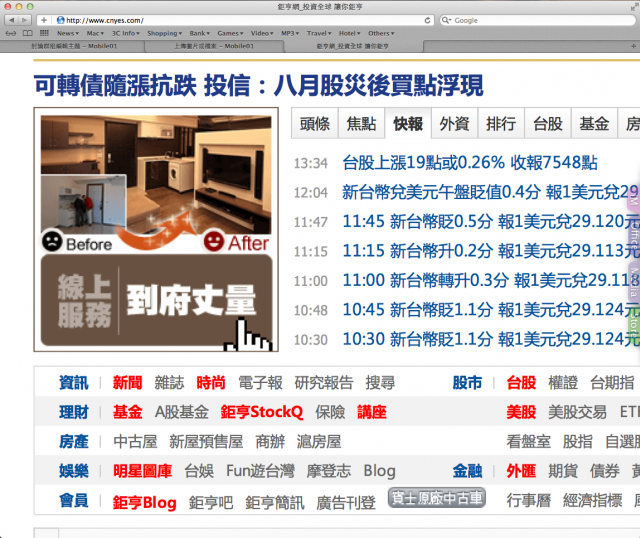640x538 pixels.
Task: Open the 經濟指標 link
Action: pyautogui.click(x=593, y=500)
